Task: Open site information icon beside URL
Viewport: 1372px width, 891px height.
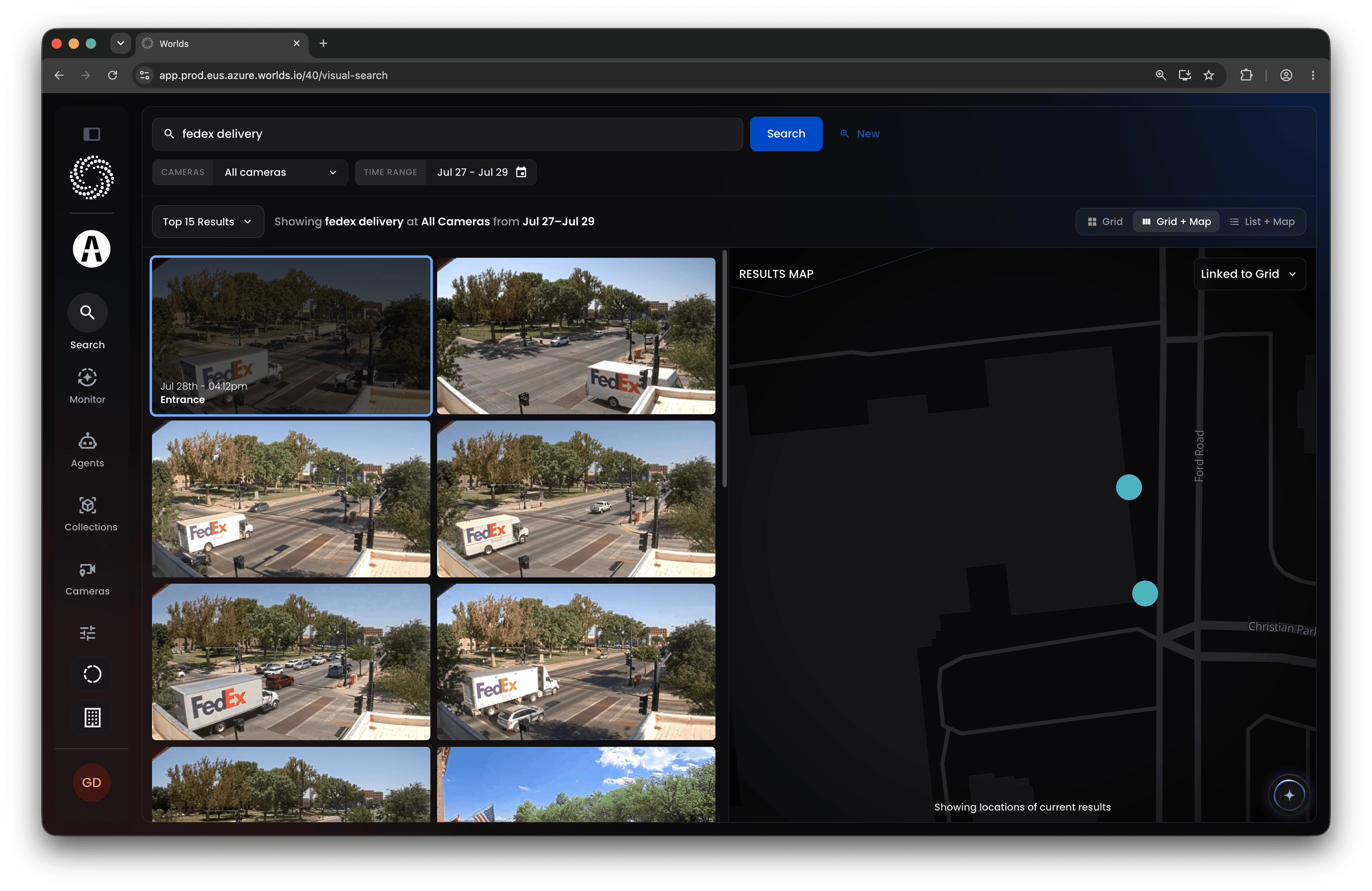Action: pos(145,76)
